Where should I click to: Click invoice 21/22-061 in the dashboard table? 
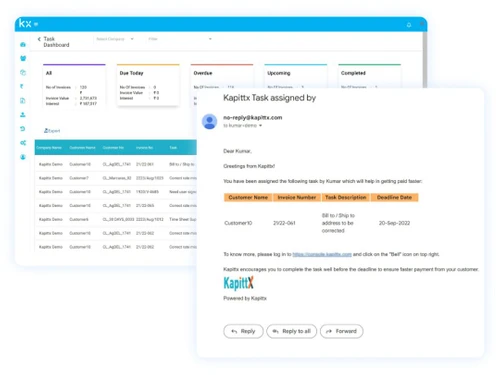point(145,164)
